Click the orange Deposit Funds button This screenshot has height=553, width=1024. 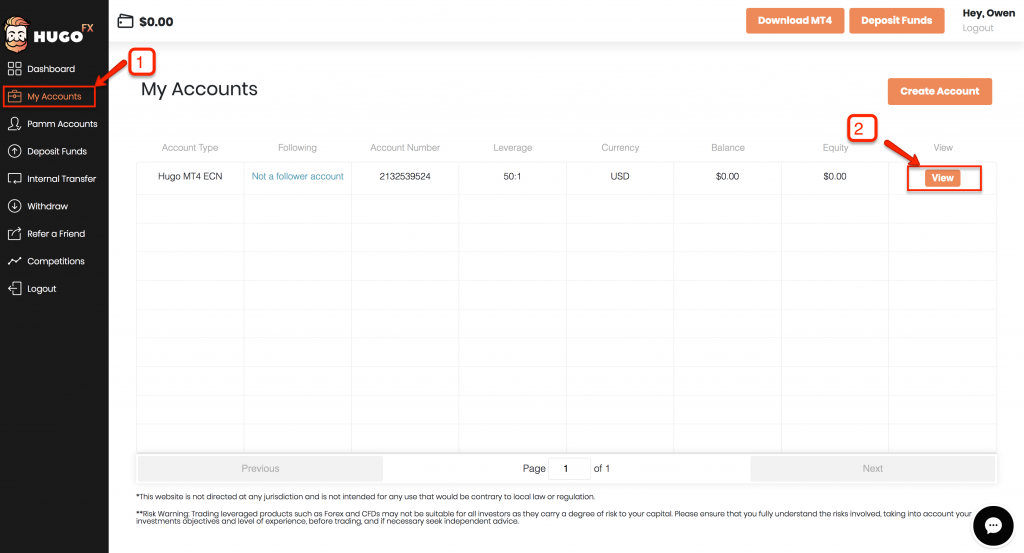[x=897, y=20]
